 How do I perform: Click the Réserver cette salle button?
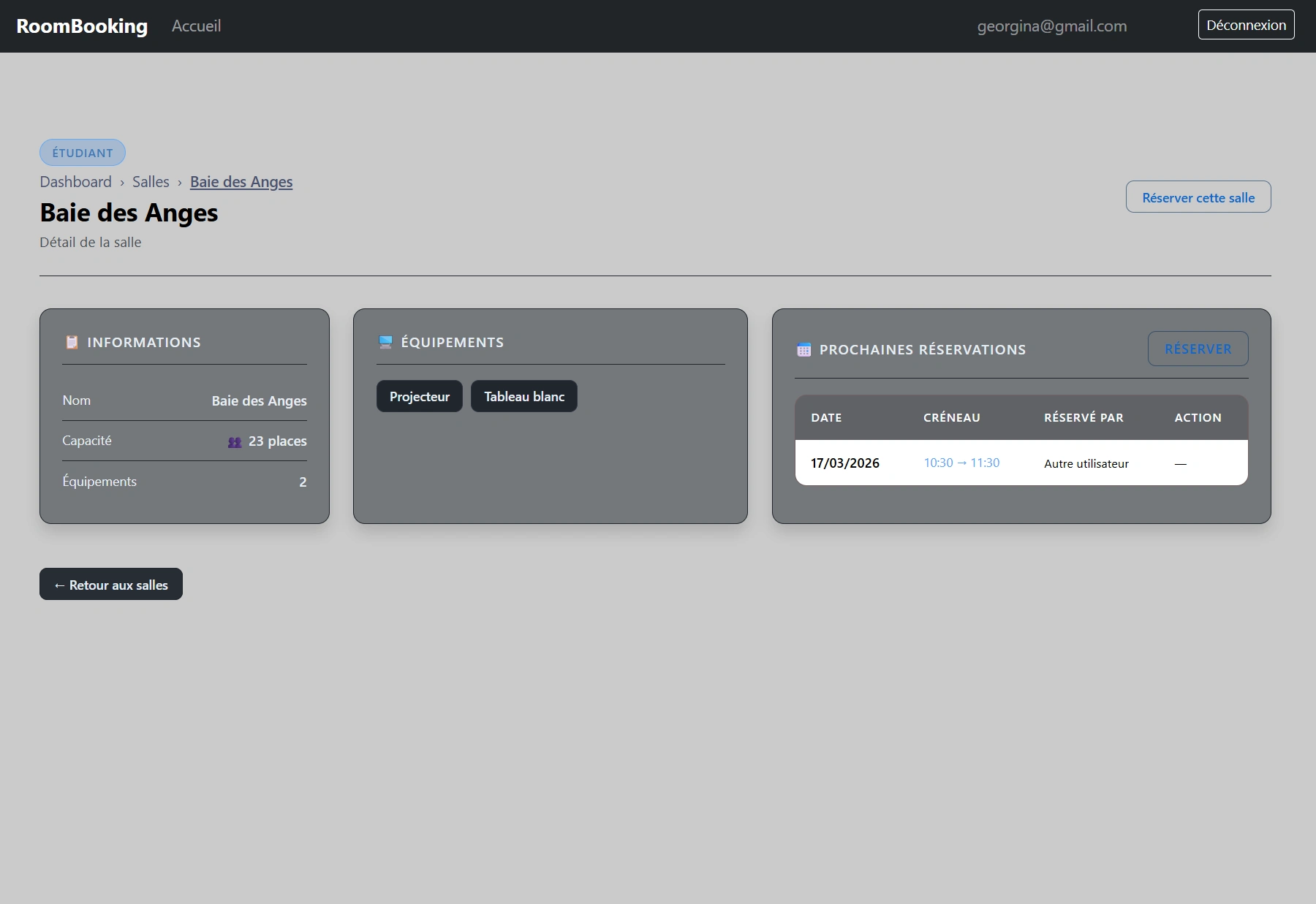[1198, 197]
